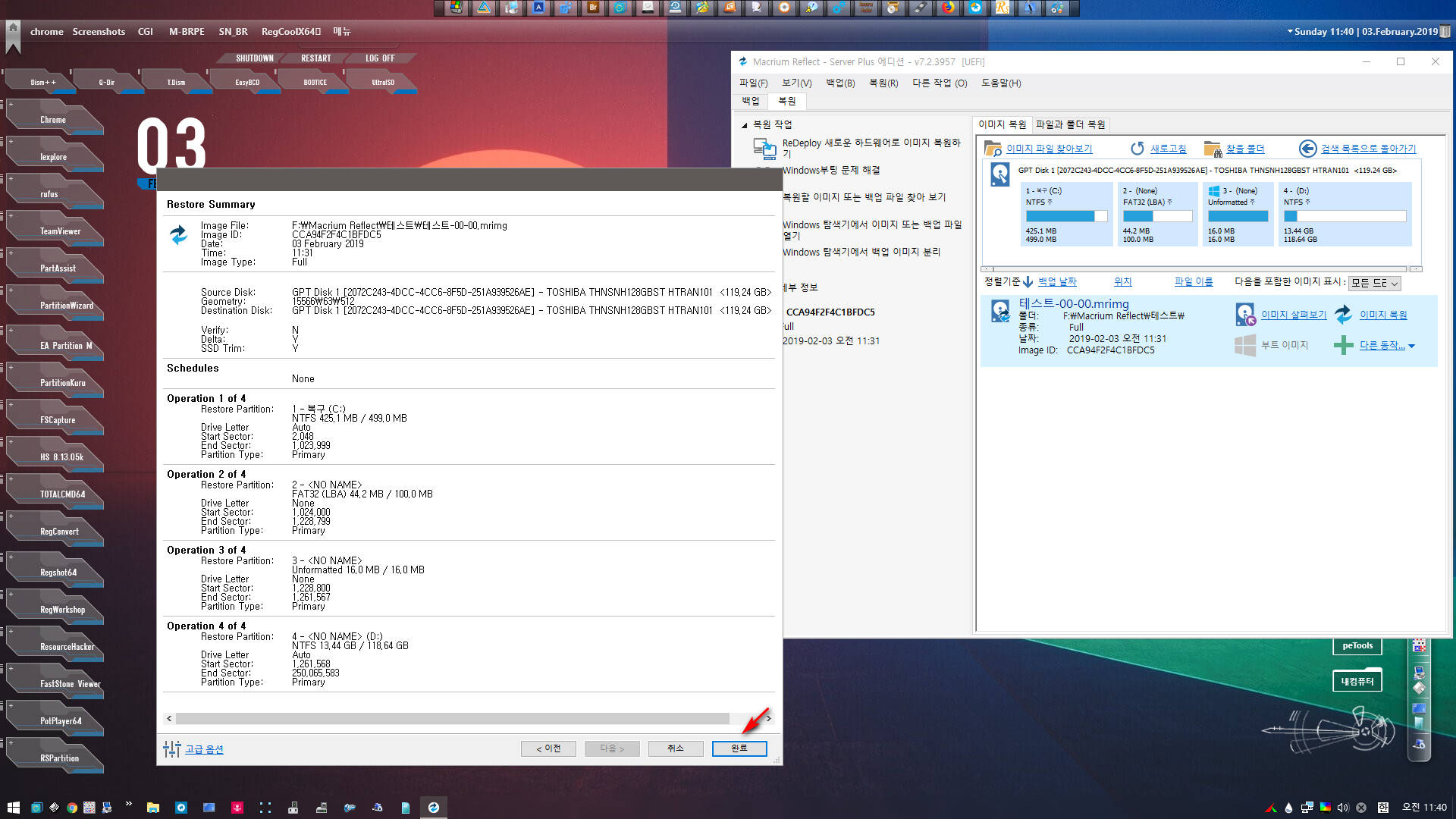Viewport: 1456px width, 819px height.
Task: Expand the 다른 동작... dropdown arrow
Action: click(1411, 346)
